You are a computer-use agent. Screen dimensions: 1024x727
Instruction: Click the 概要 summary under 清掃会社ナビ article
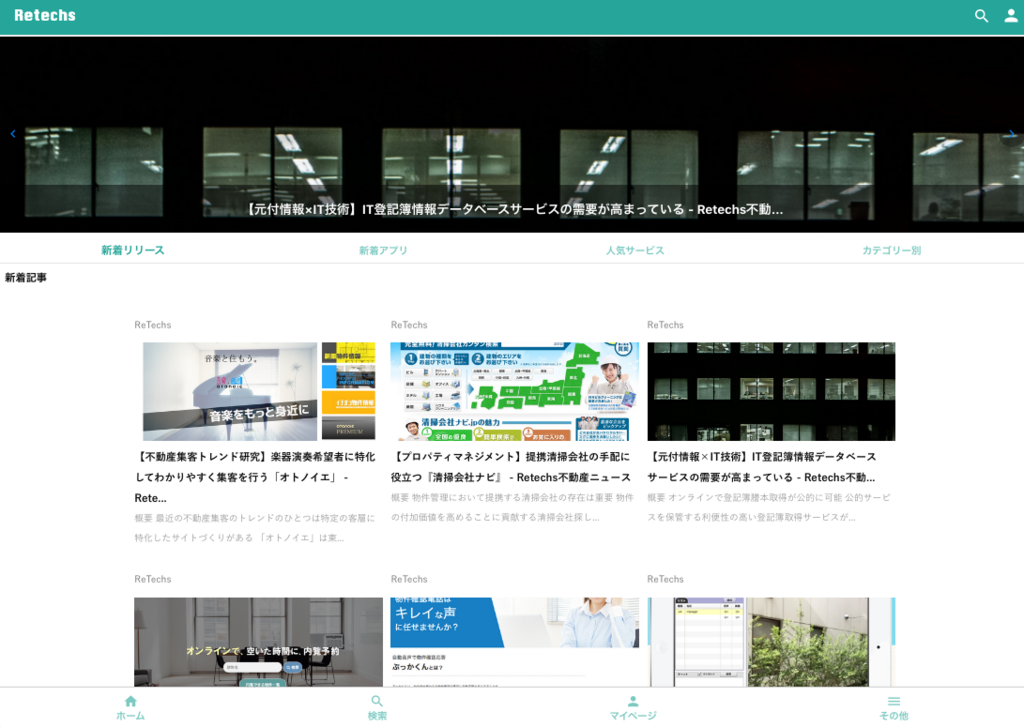pyautogui.click(x=513, y=508)
